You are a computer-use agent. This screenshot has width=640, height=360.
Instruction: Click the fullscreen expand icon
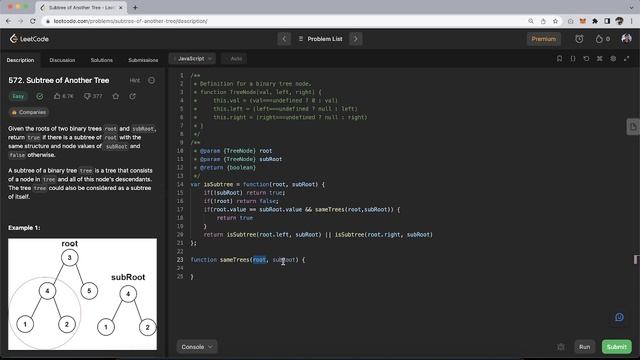627,59
